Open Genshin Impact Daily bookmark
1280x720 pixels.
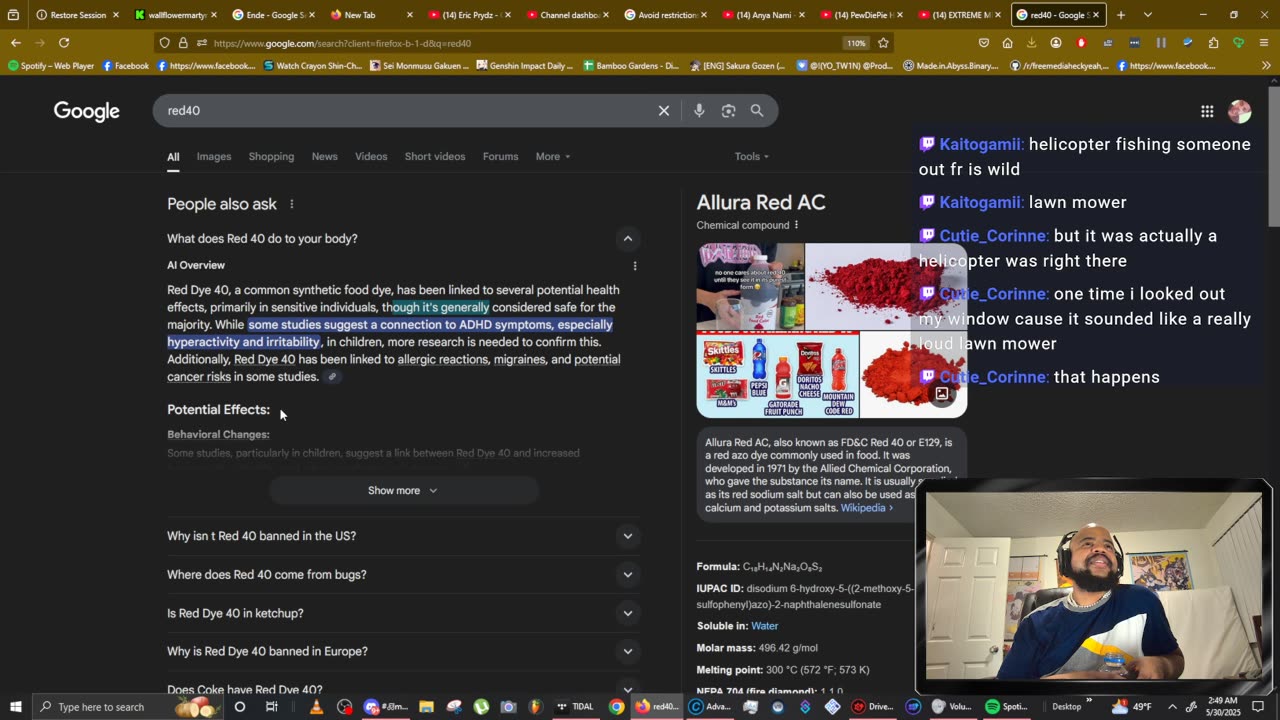[526, 66]
